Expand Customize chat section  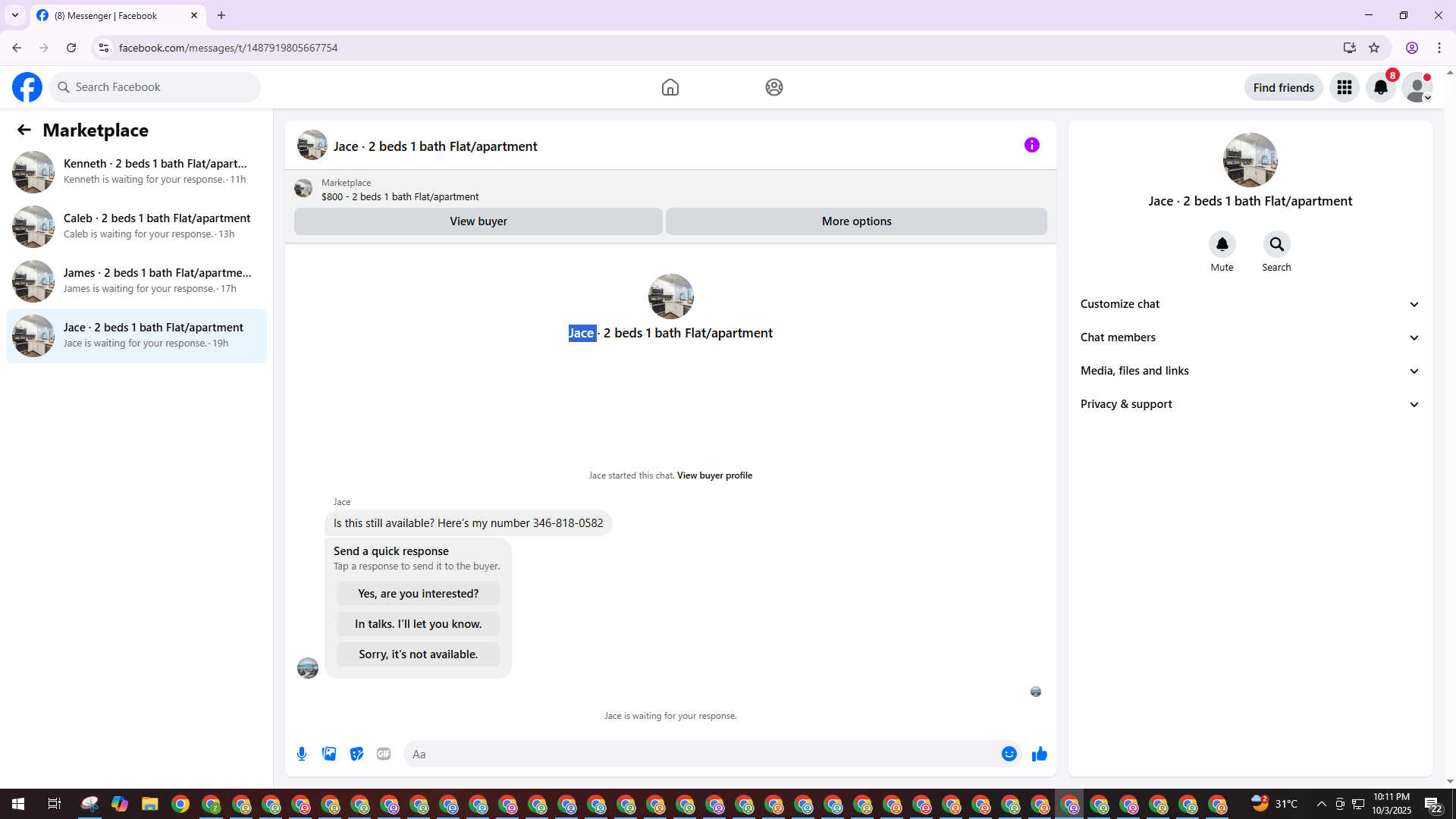pos(1250,304)
